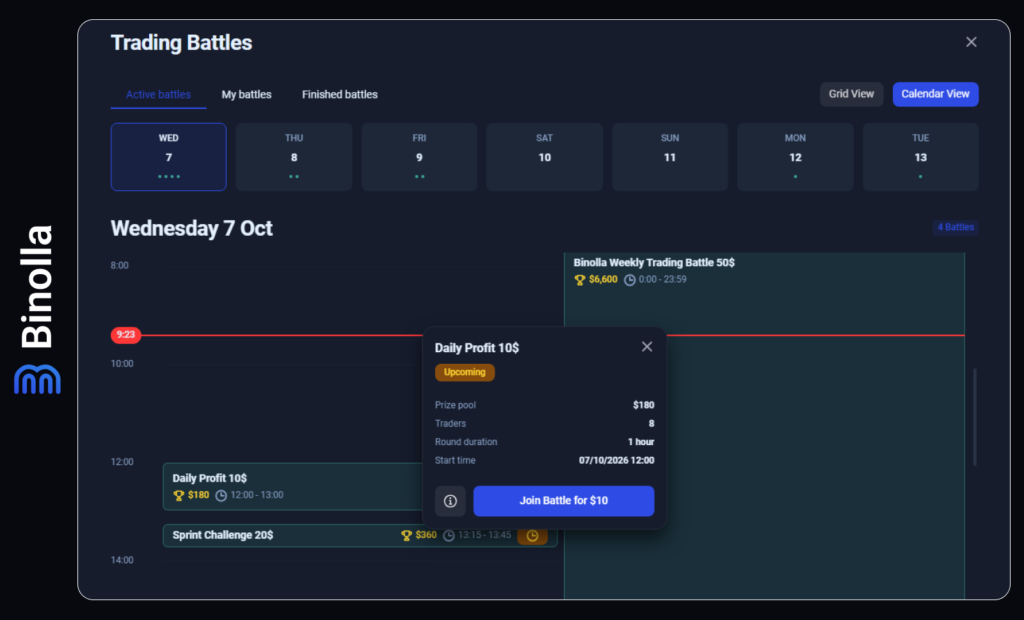Click the 4 Battles badge
This screenshot has height=620, width=1024.
955,227
